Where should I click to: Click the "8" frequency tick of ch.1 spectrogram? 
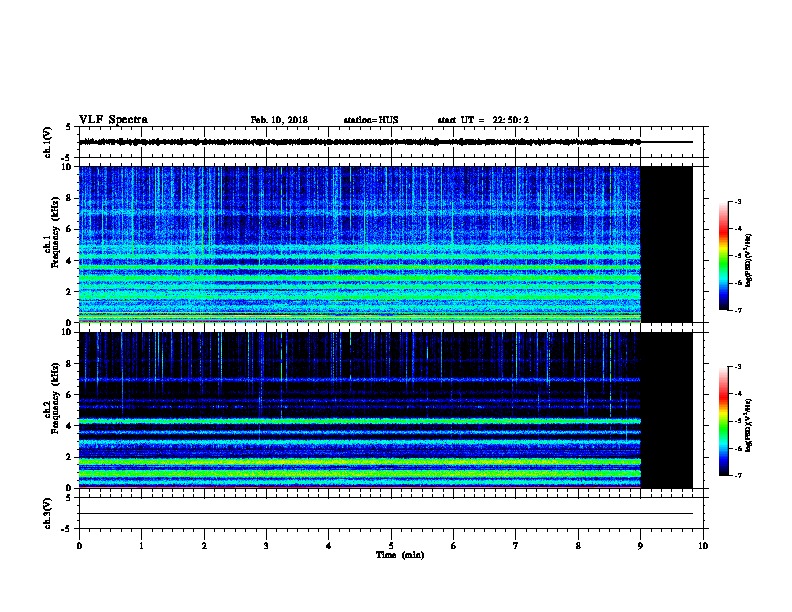pyautogui.click(x=70, y=198)
